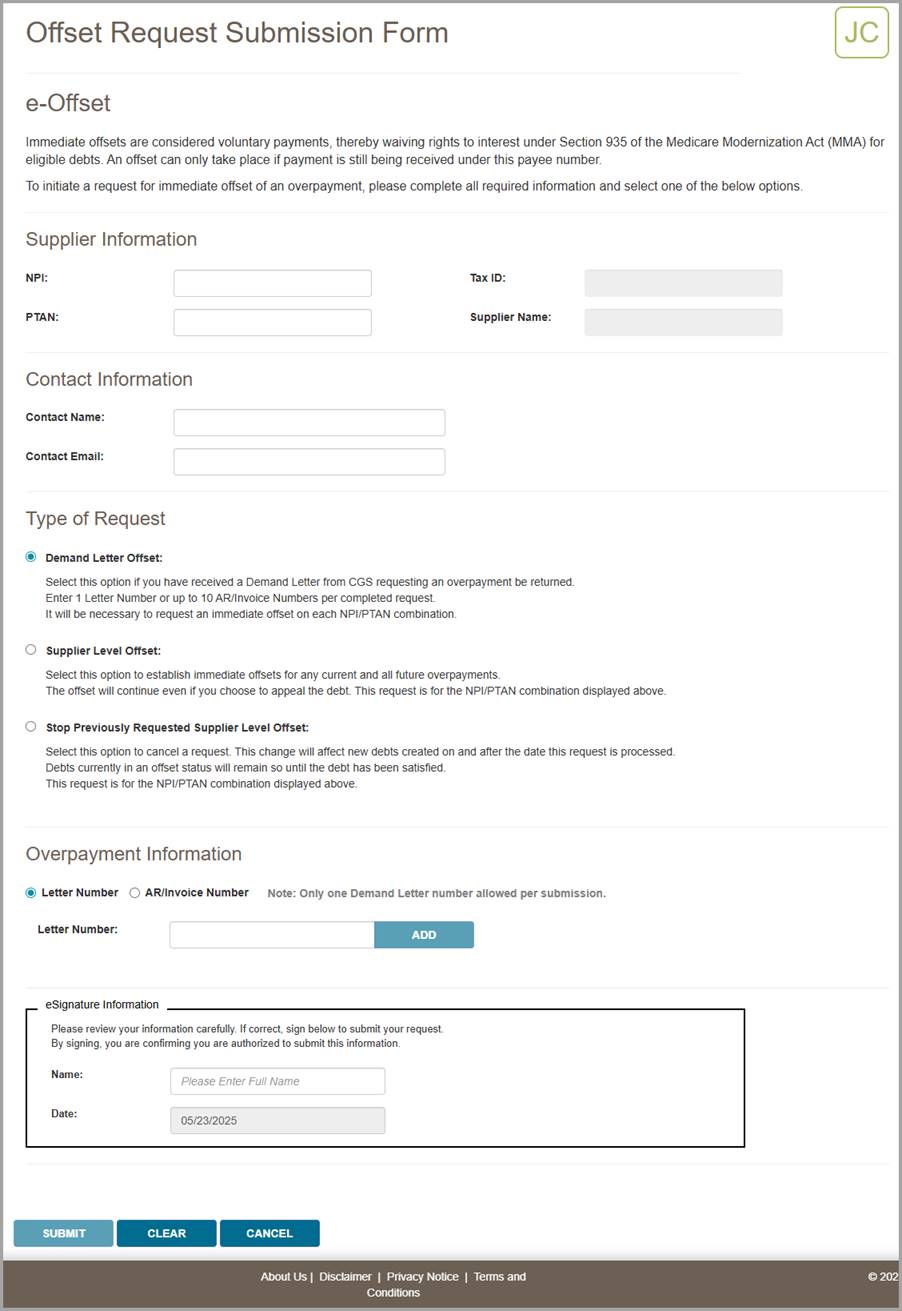902x1311 pixels.
Task: Select the Supplier Level Offset option
Action: [30, 650]
